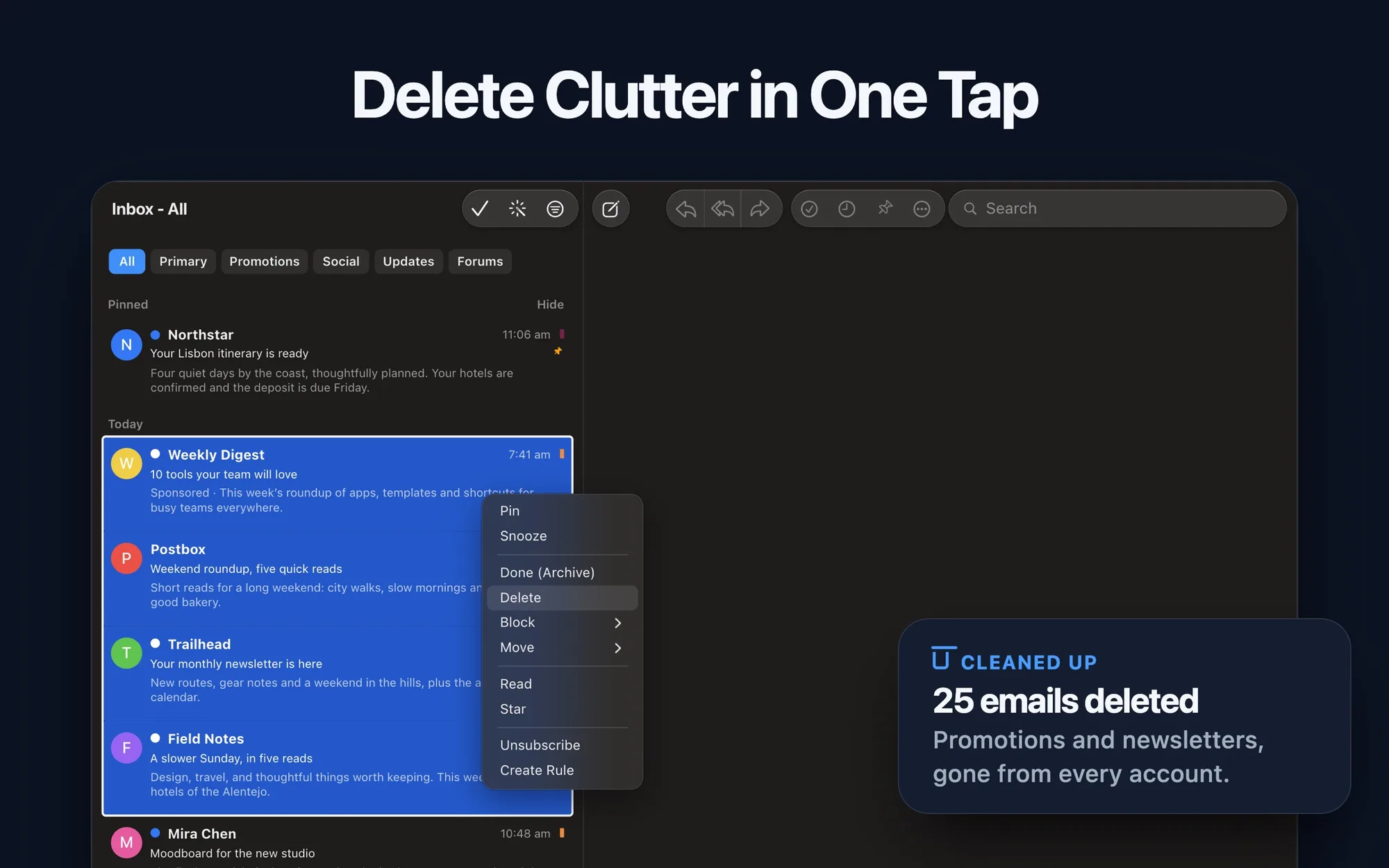
Task: Click the Trailhead avatar
Action: pos(126,653)
